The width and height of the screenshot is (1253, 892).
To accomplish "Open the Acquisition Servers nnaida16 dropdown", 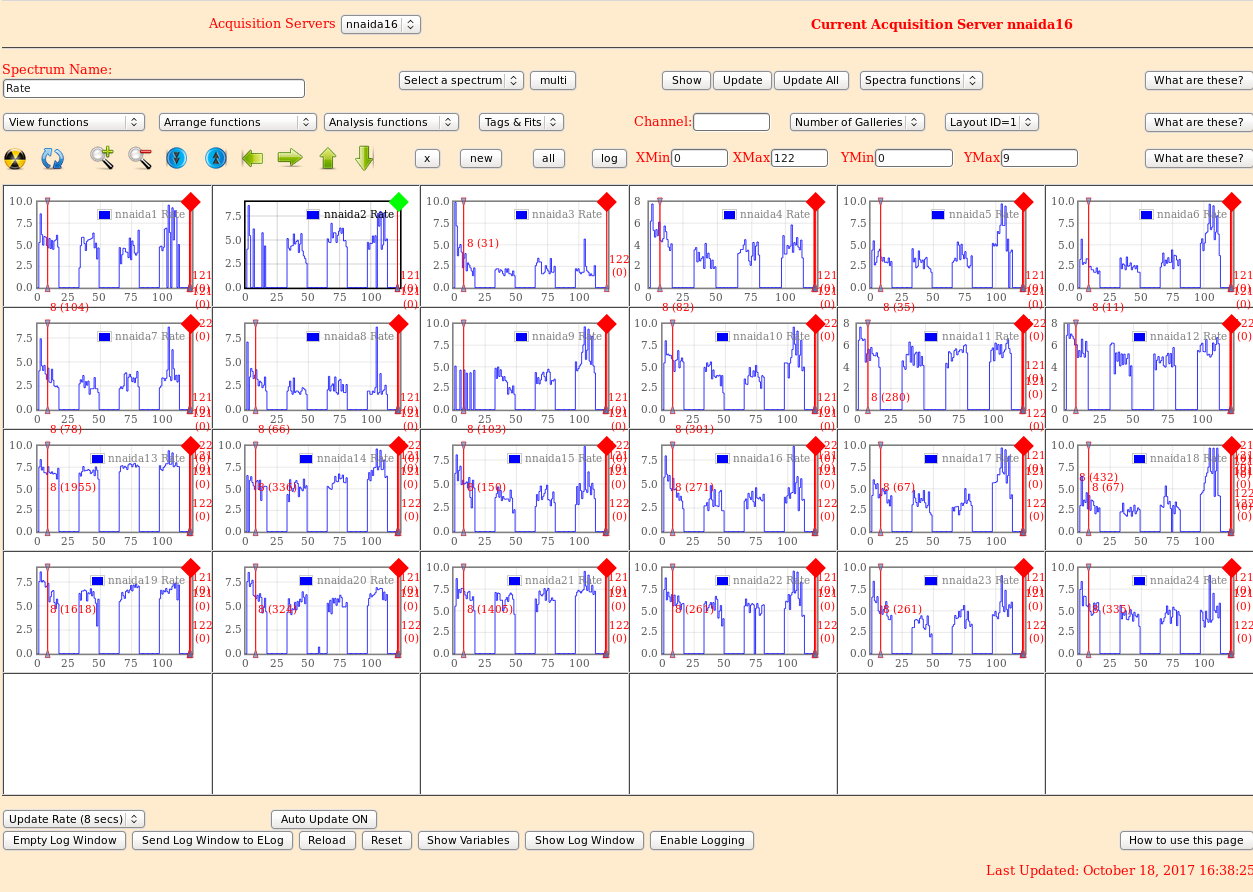I will click(x=381, y=24).
